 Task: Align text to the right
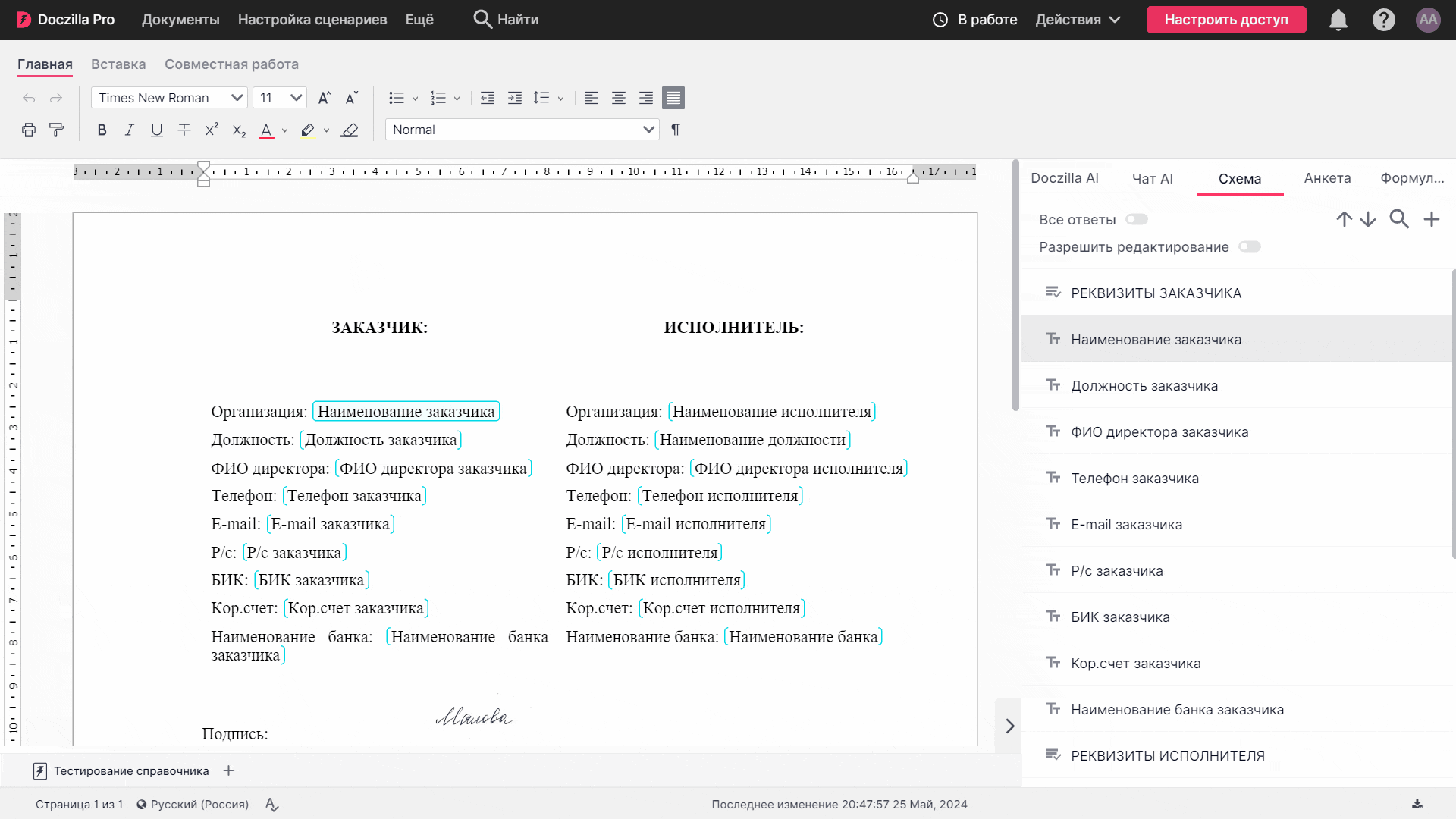pyautogui.click(x=646, y=98)
